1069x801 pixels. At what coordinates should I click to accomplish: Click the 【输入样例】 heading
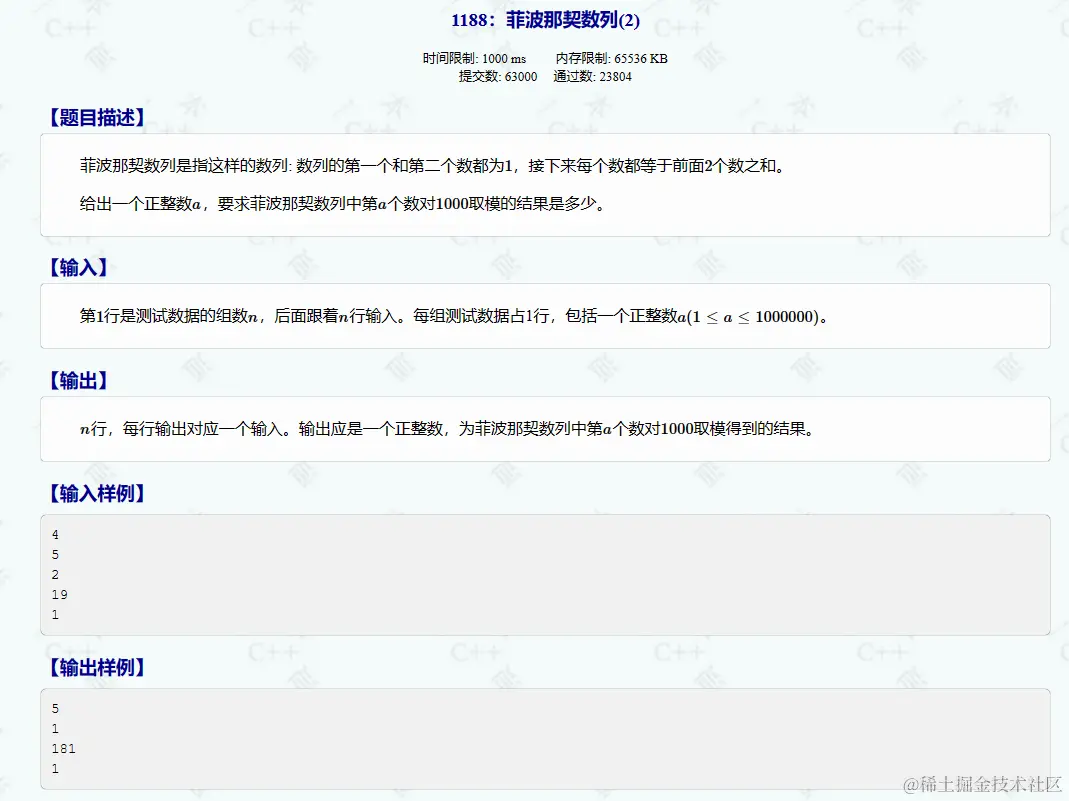coord(97,494)
